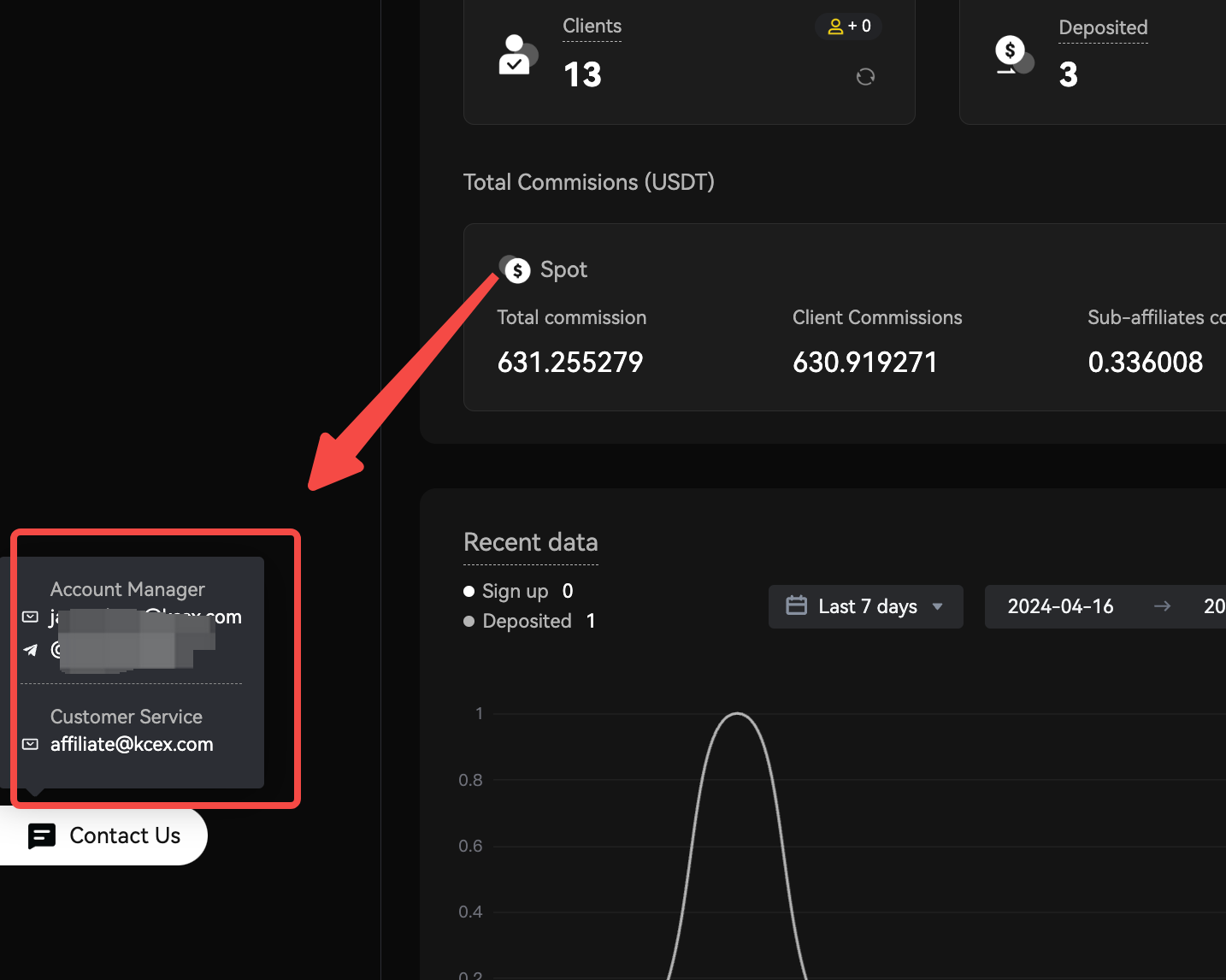Click the new clients +0 badge
Image resolution: width=1226 pixels, height=980 pixels.
[849, 27]
